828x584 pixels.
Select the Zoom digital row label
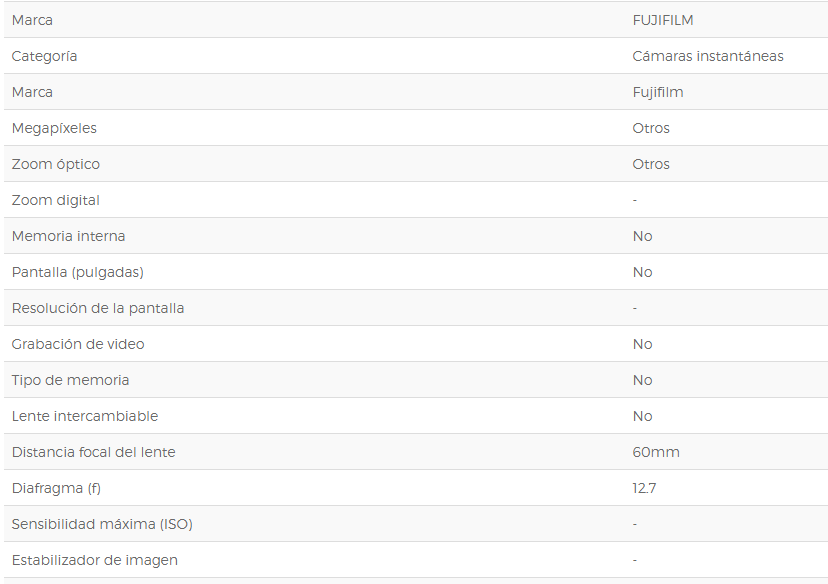click(x=55, y=201)
